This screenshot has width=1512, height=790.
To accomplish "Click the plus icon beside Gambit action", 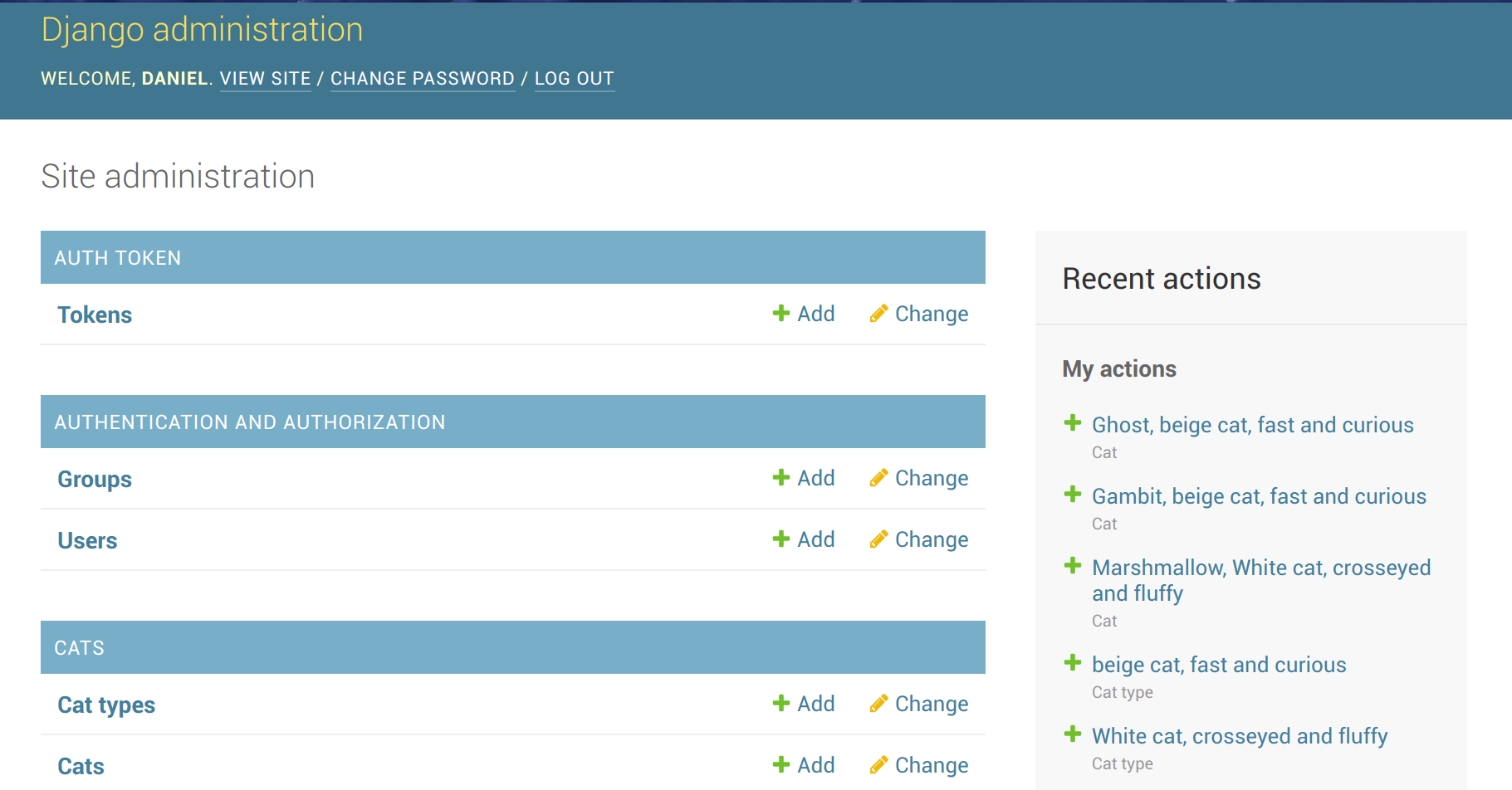I will (1073, 494).
